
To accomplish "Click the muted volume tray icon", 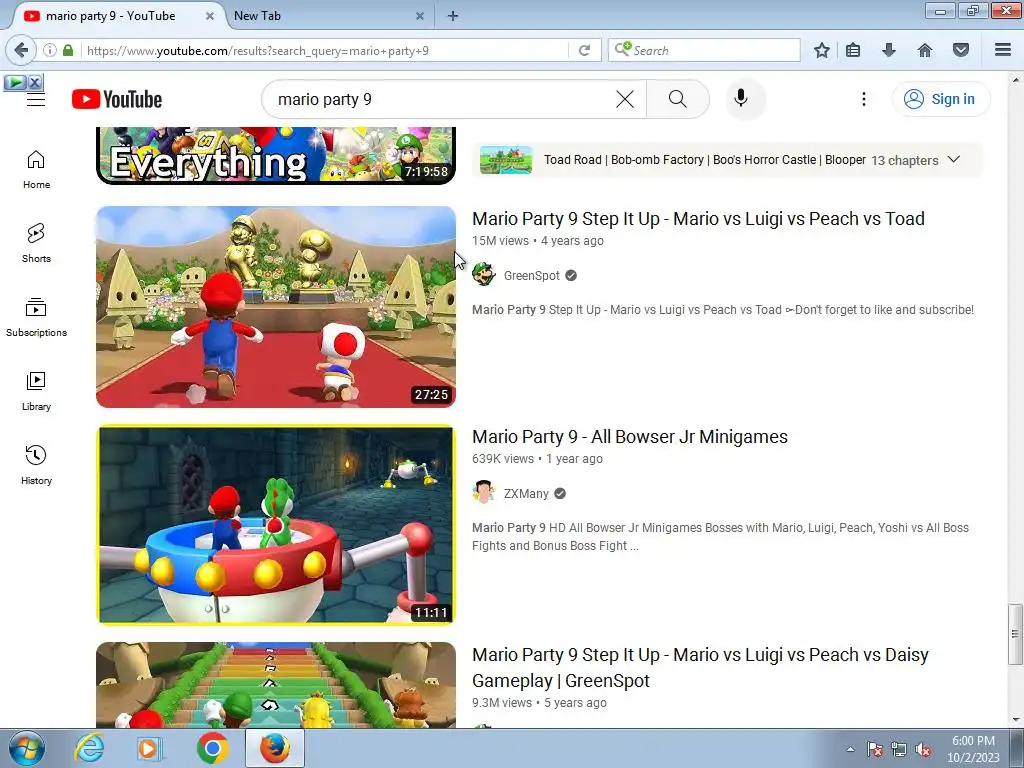I will [923, 750].
